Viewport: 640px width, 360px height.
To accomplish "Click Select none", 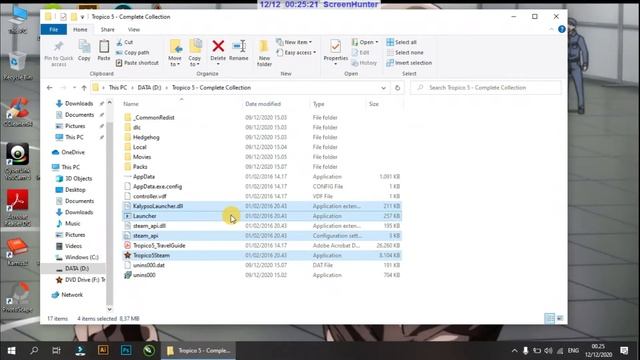I will coord(405,53).
